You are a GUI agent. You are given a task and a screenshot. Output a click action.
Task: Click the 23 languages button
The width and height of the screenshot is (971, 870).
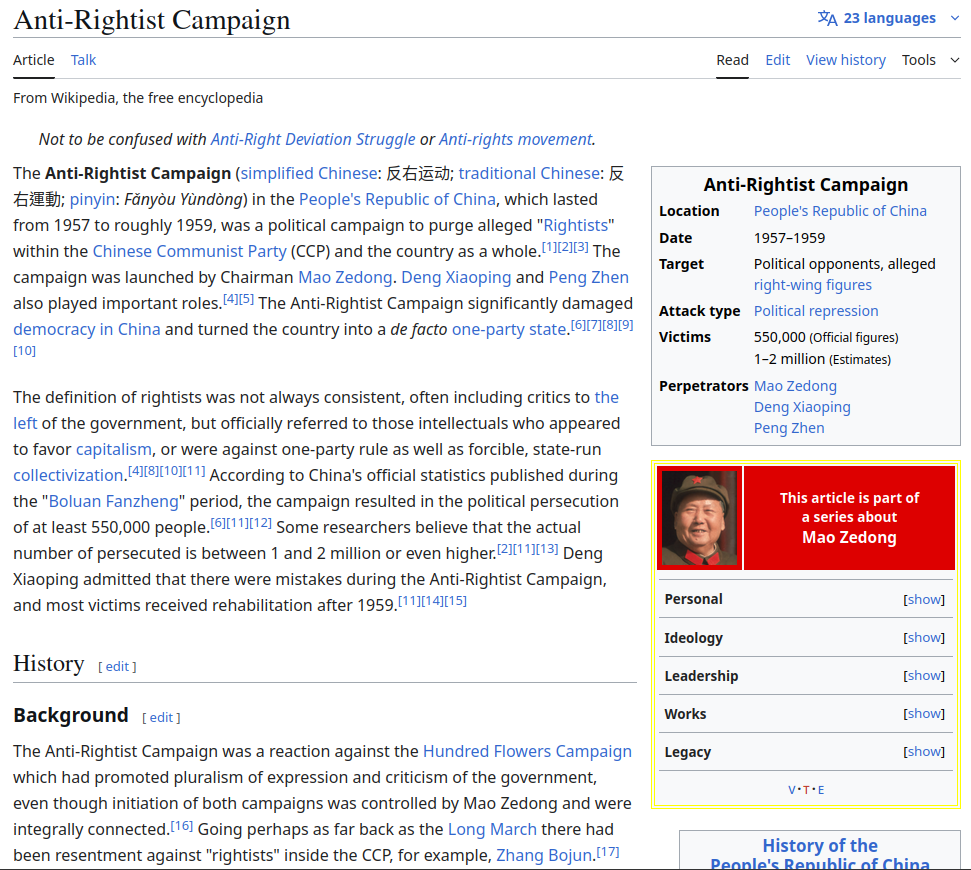pos(889,18)
